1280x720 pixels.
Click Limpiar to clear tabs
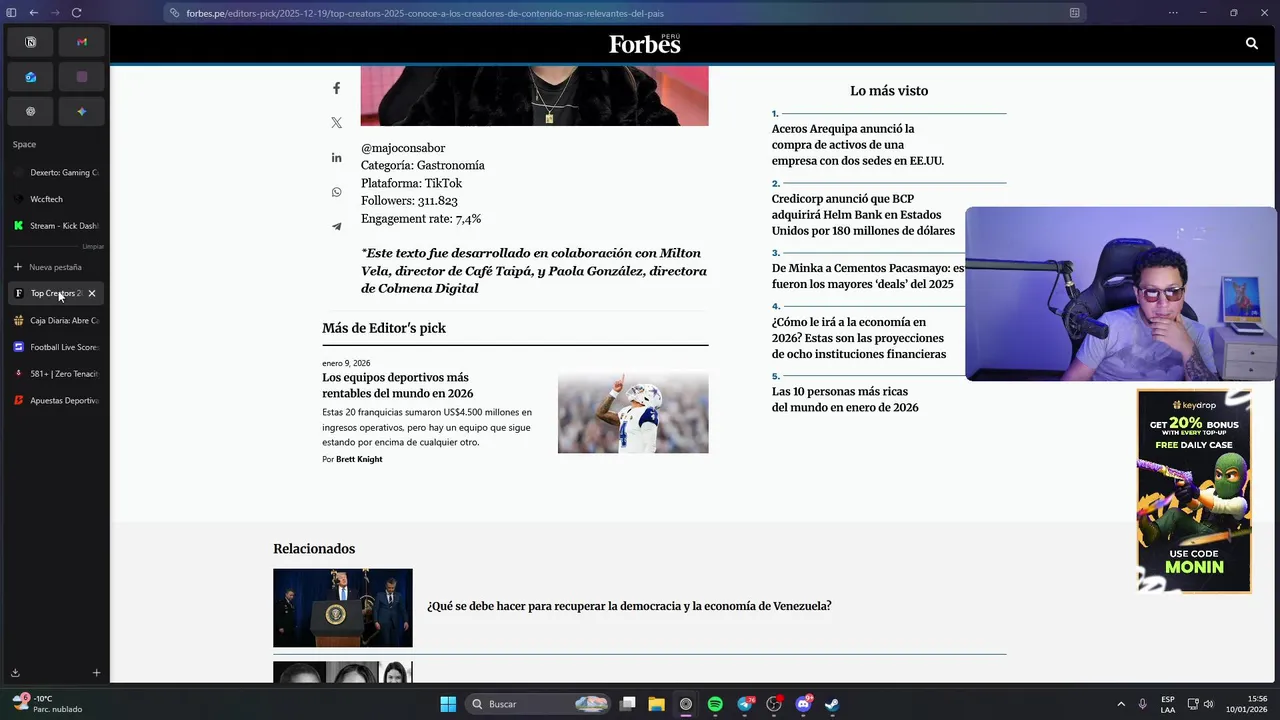pos(92,246)
